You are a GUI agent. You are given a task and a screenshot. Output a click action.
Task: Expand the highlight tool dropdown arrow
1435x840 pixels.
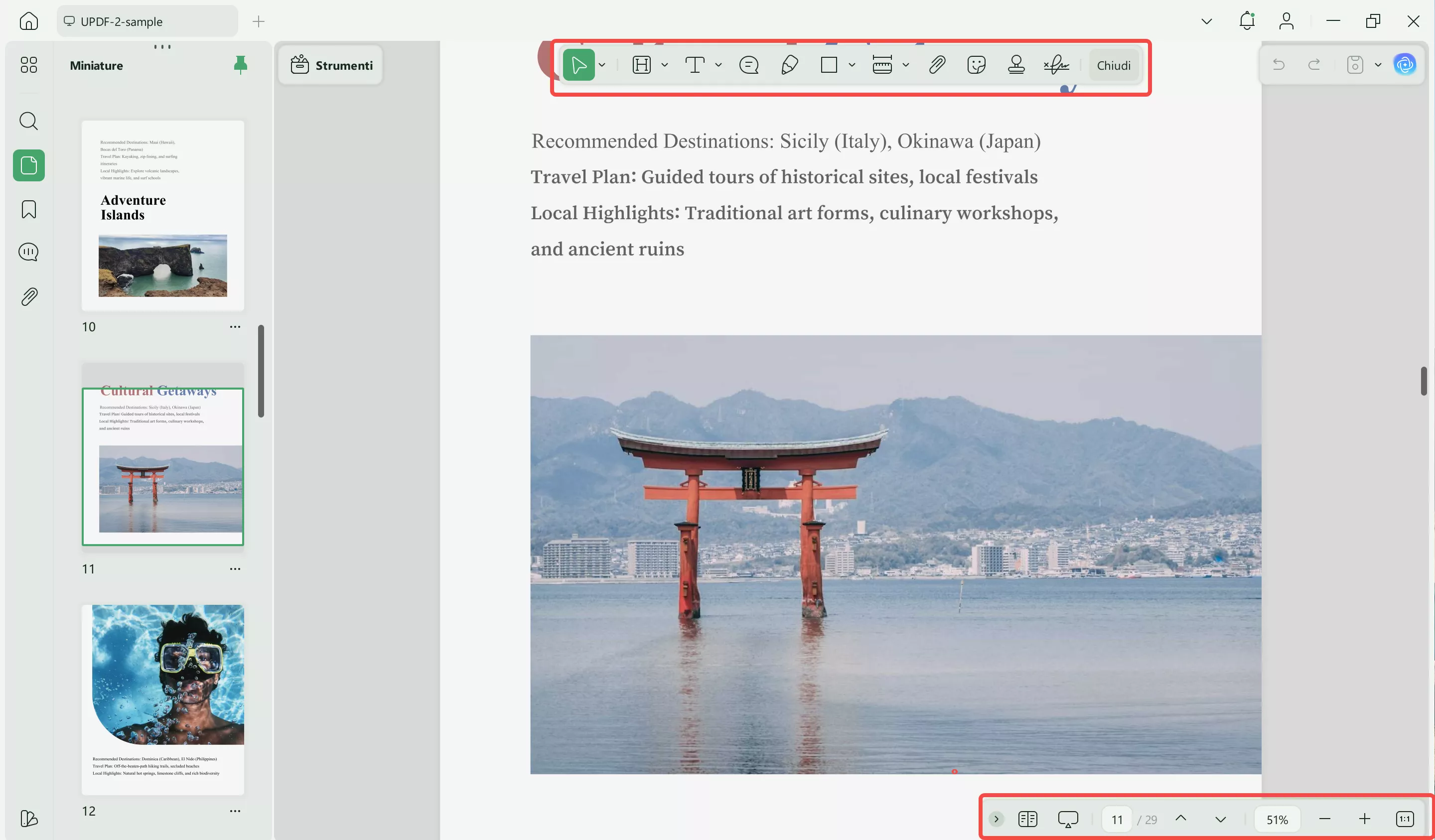(x=665, y=65)
